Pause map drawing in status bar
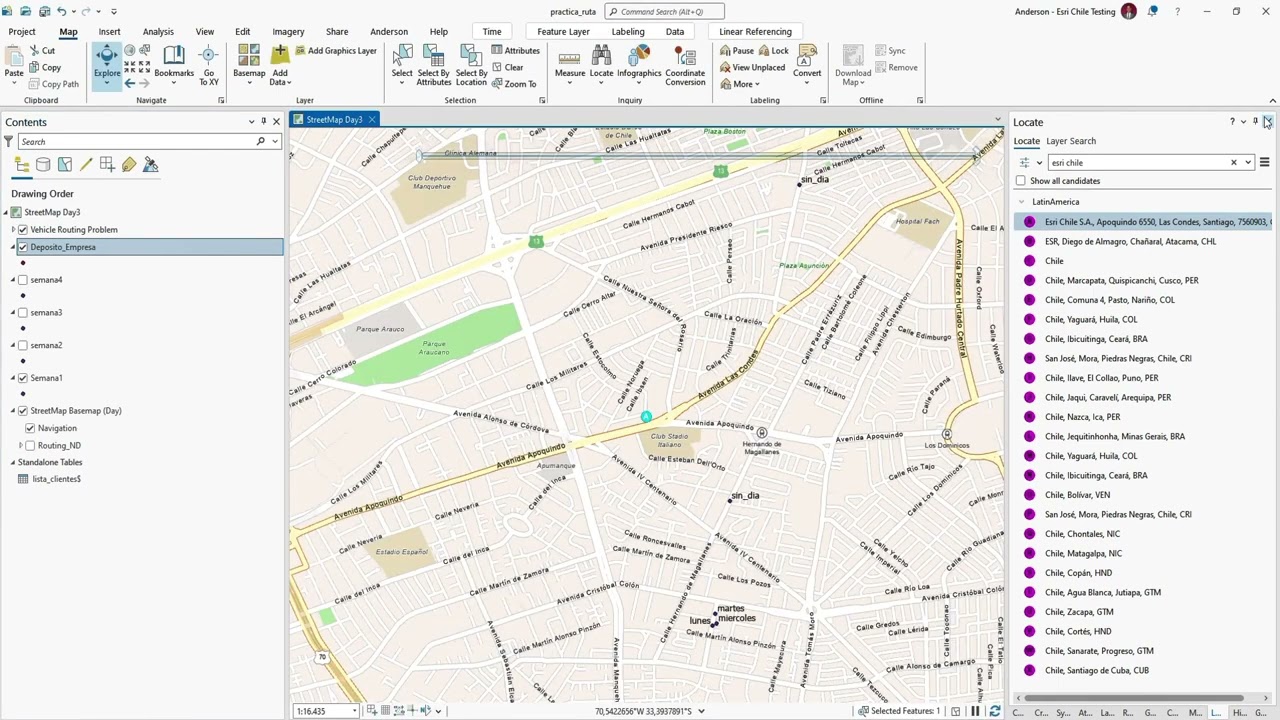Image resolution: width=1280 pixels, height=720 pixels. coord(975,711)
